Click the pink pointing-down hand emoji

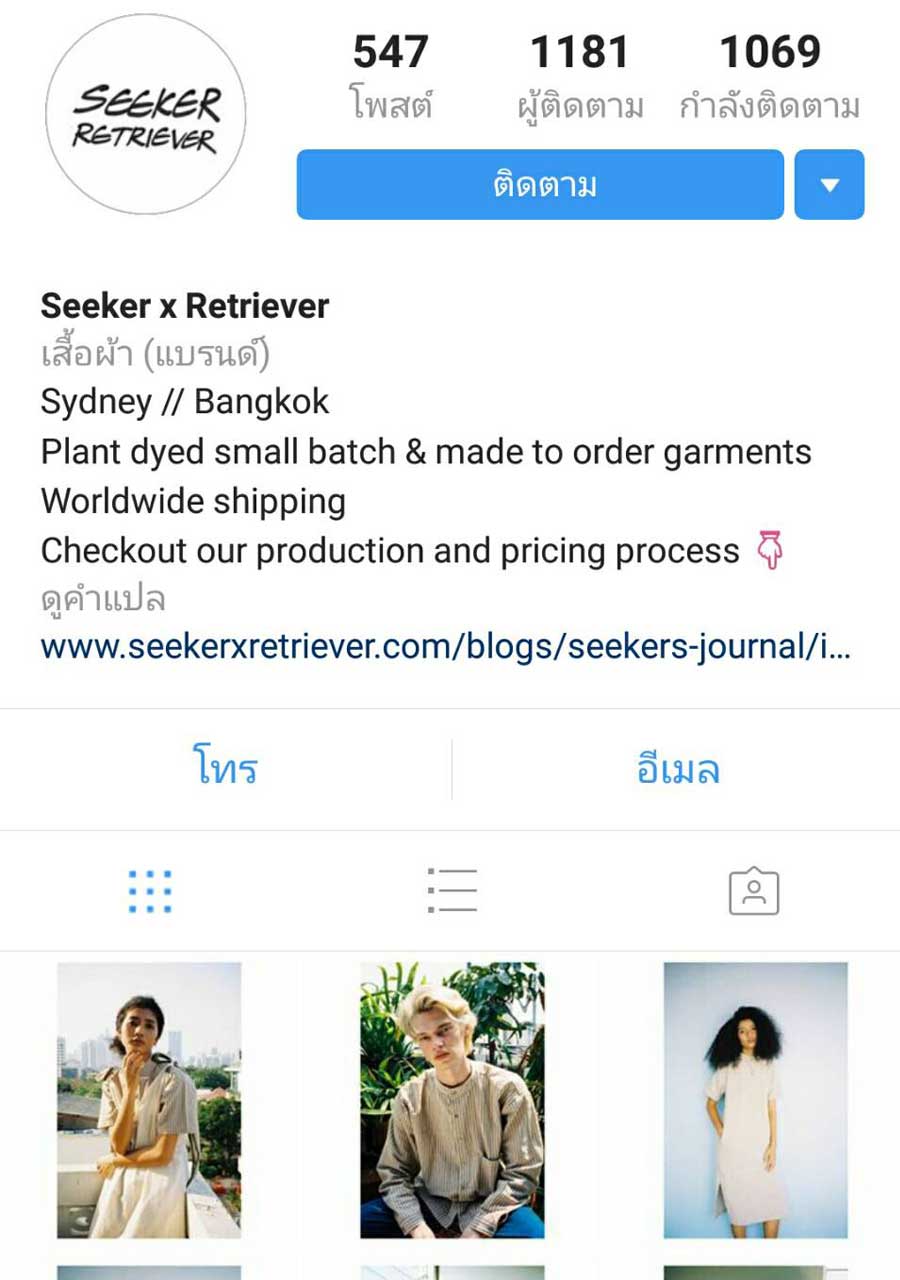pyautogui.click(x=771, y=551)
